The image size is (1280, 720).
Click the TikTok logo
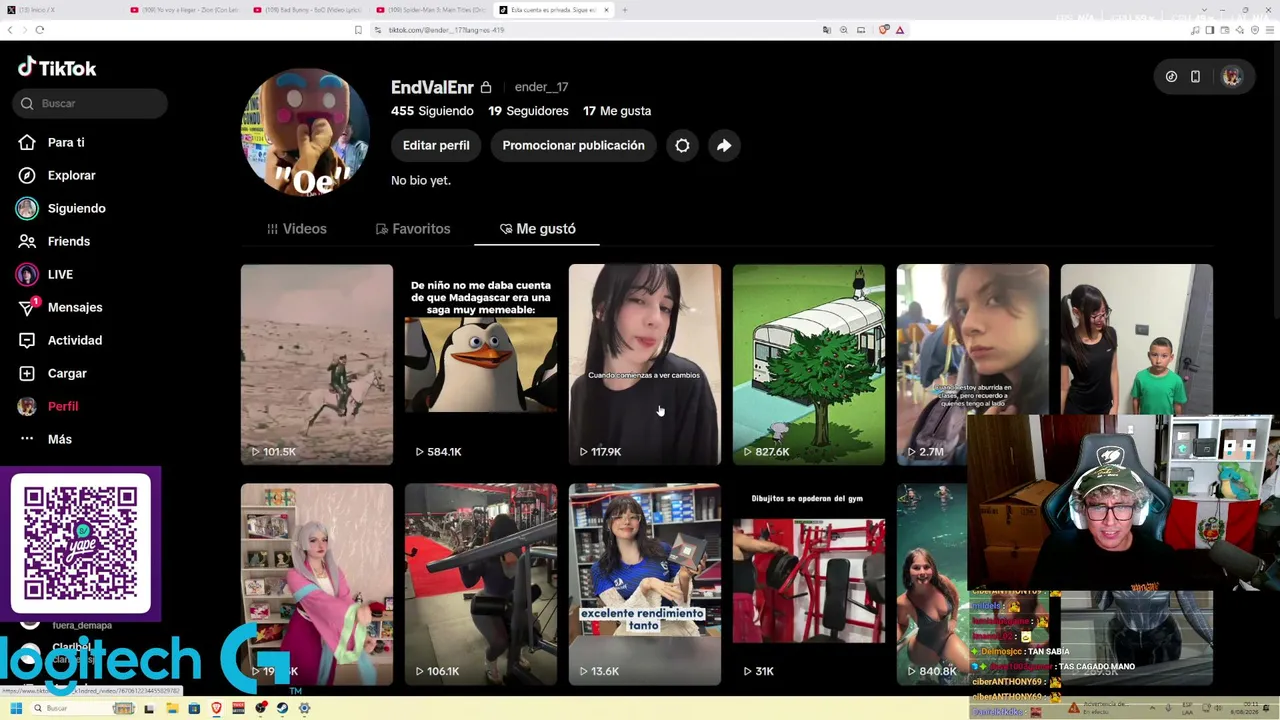click(x=57, y=68)
